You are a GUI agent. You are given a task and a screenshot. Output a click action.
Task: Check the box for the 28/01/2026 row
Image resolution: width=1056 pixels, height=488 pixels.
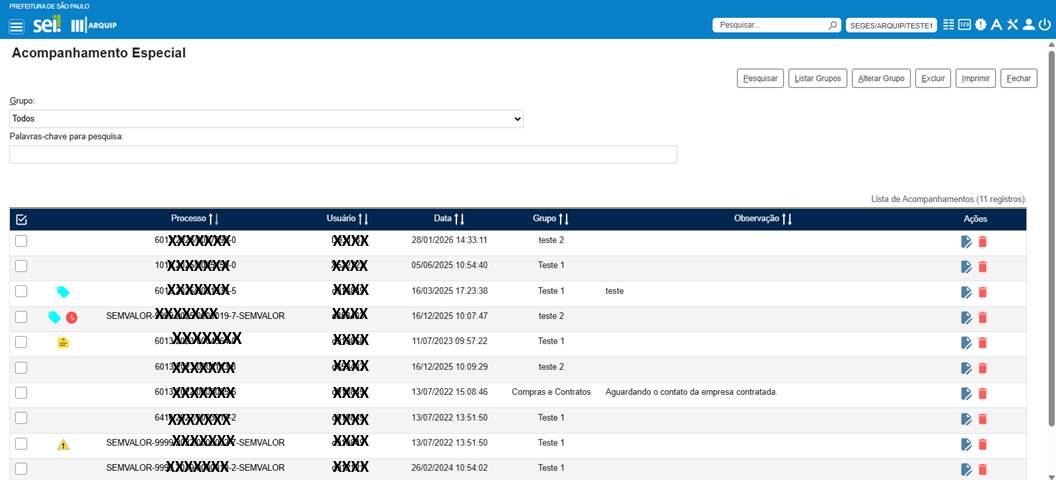[x=21, y=241]
